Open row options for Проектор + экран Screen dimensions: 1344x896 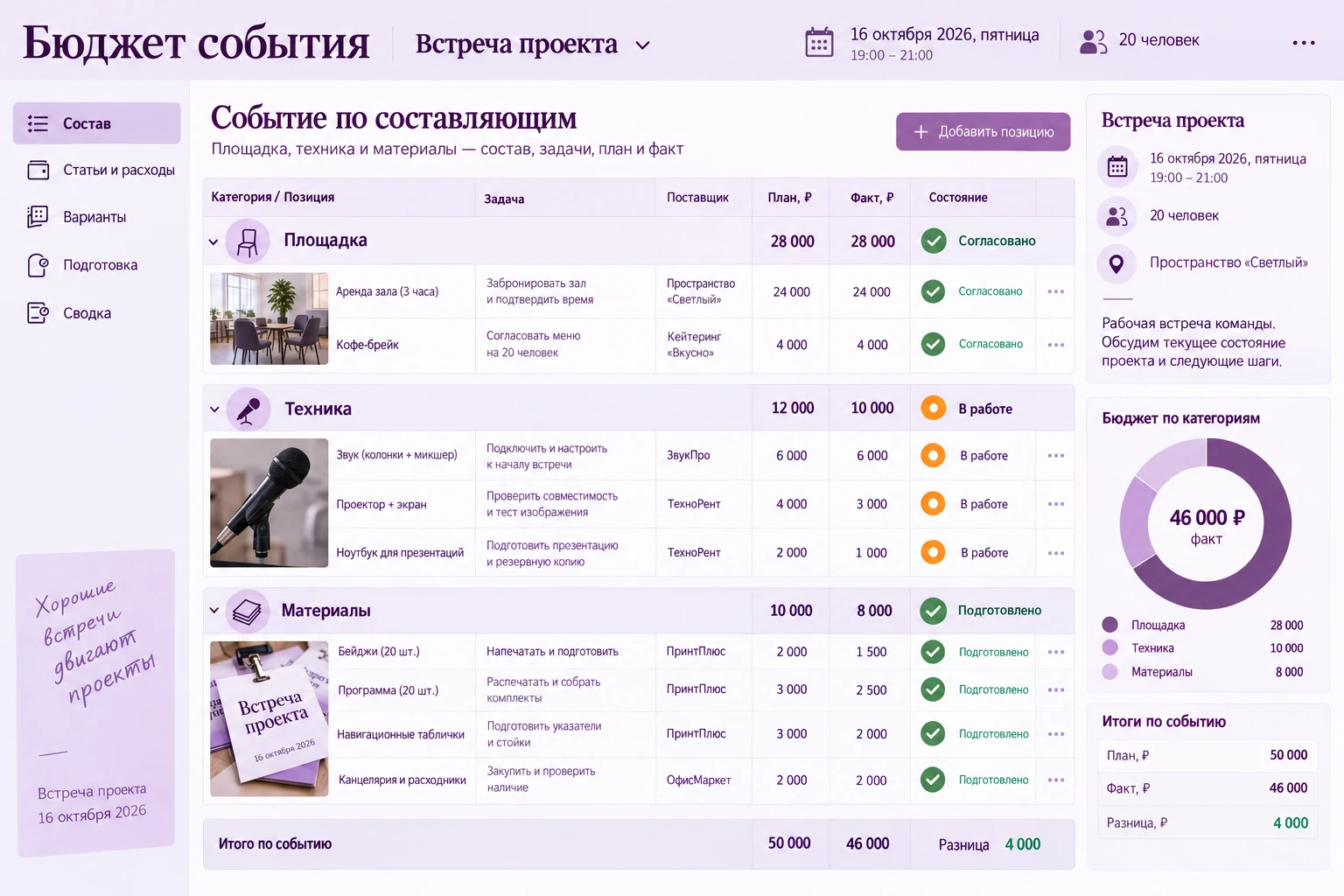coord(1056,504)
